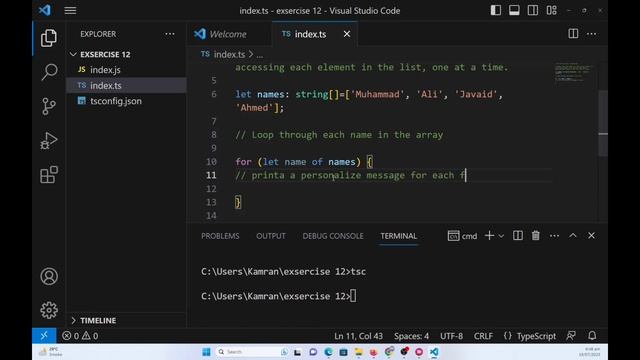The width and height of the screenshot is (640, 360).
Task: Select the index.ts editor tab
Action: coord(304,34)
